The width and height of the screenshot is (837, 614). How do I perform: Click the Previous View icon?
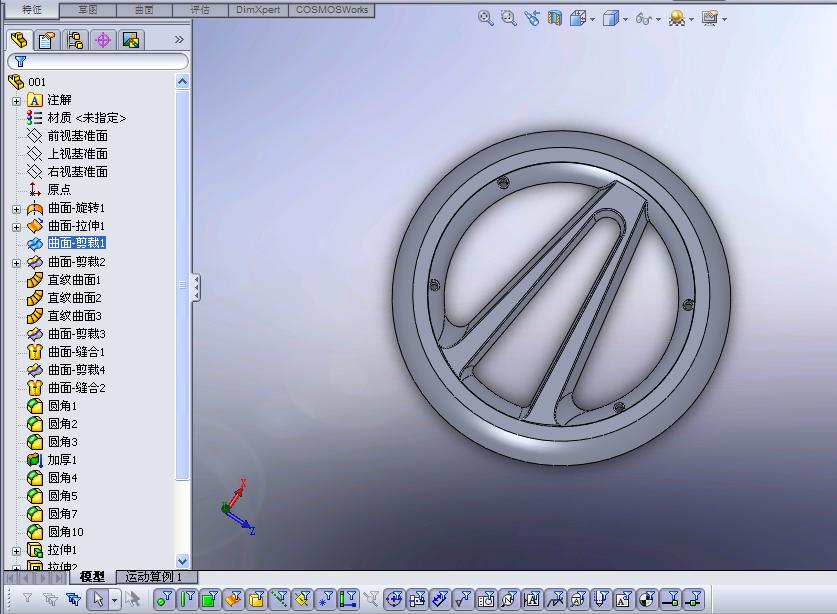532,19
